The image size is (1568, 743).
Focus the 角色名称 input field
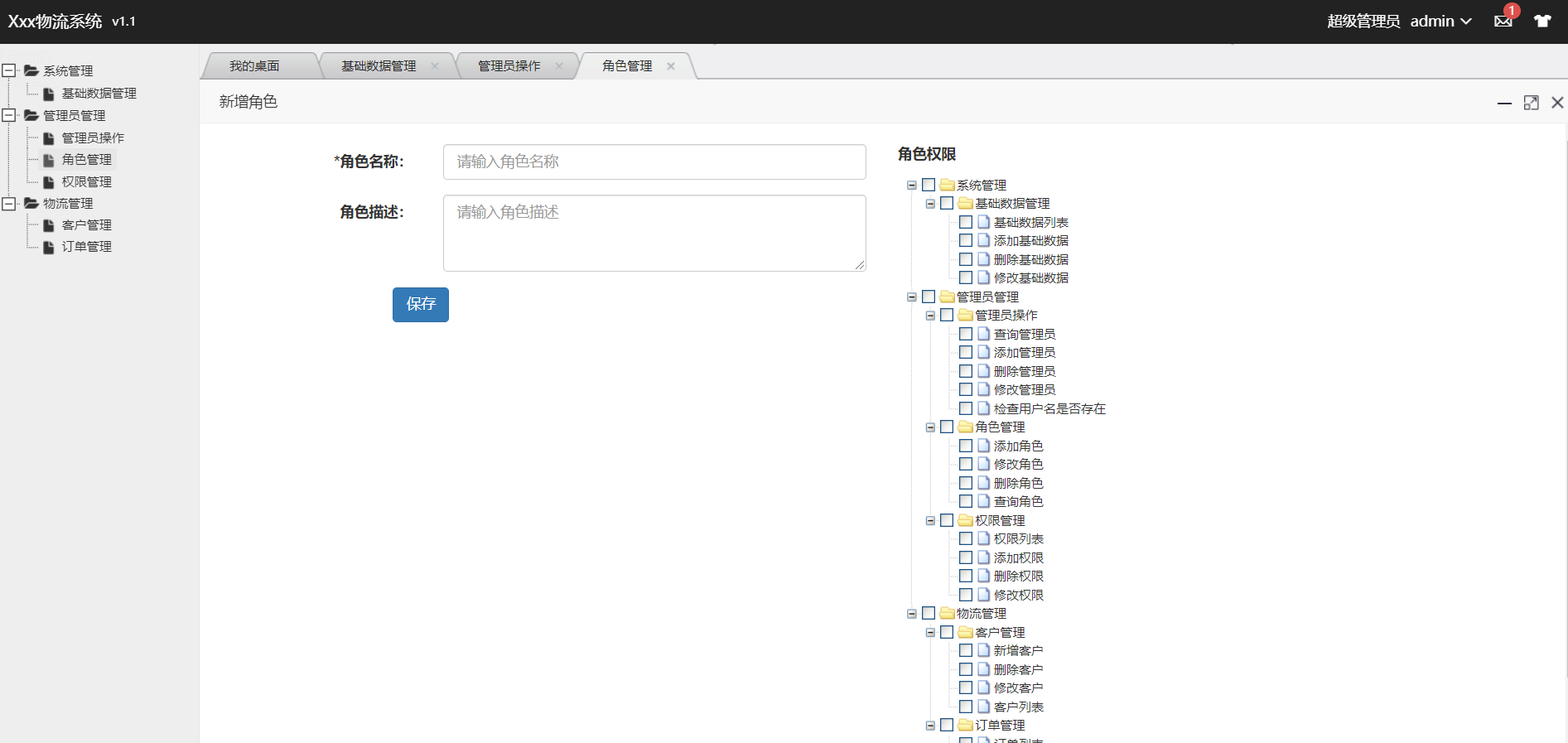[x=654, y=162]
